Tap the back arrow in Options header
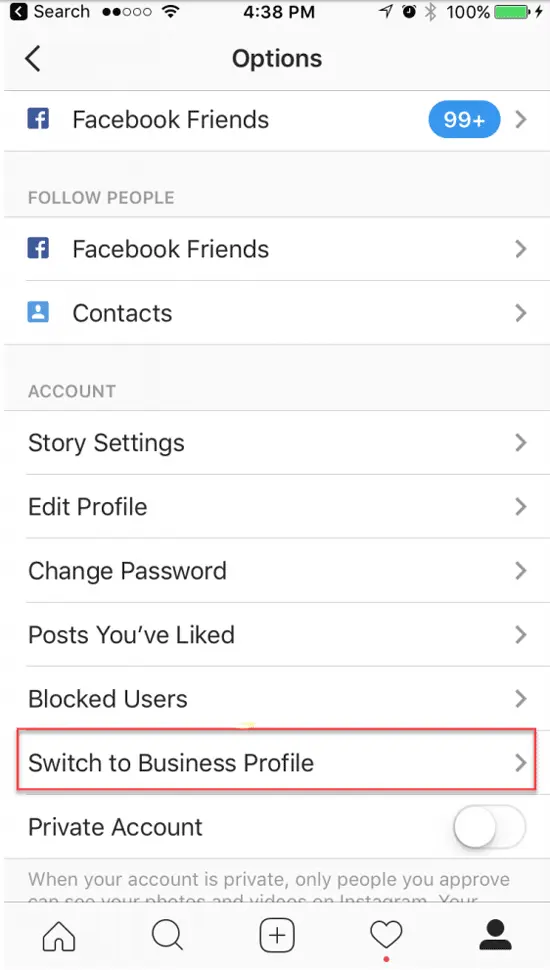550x970 pixels. [33, 59]
